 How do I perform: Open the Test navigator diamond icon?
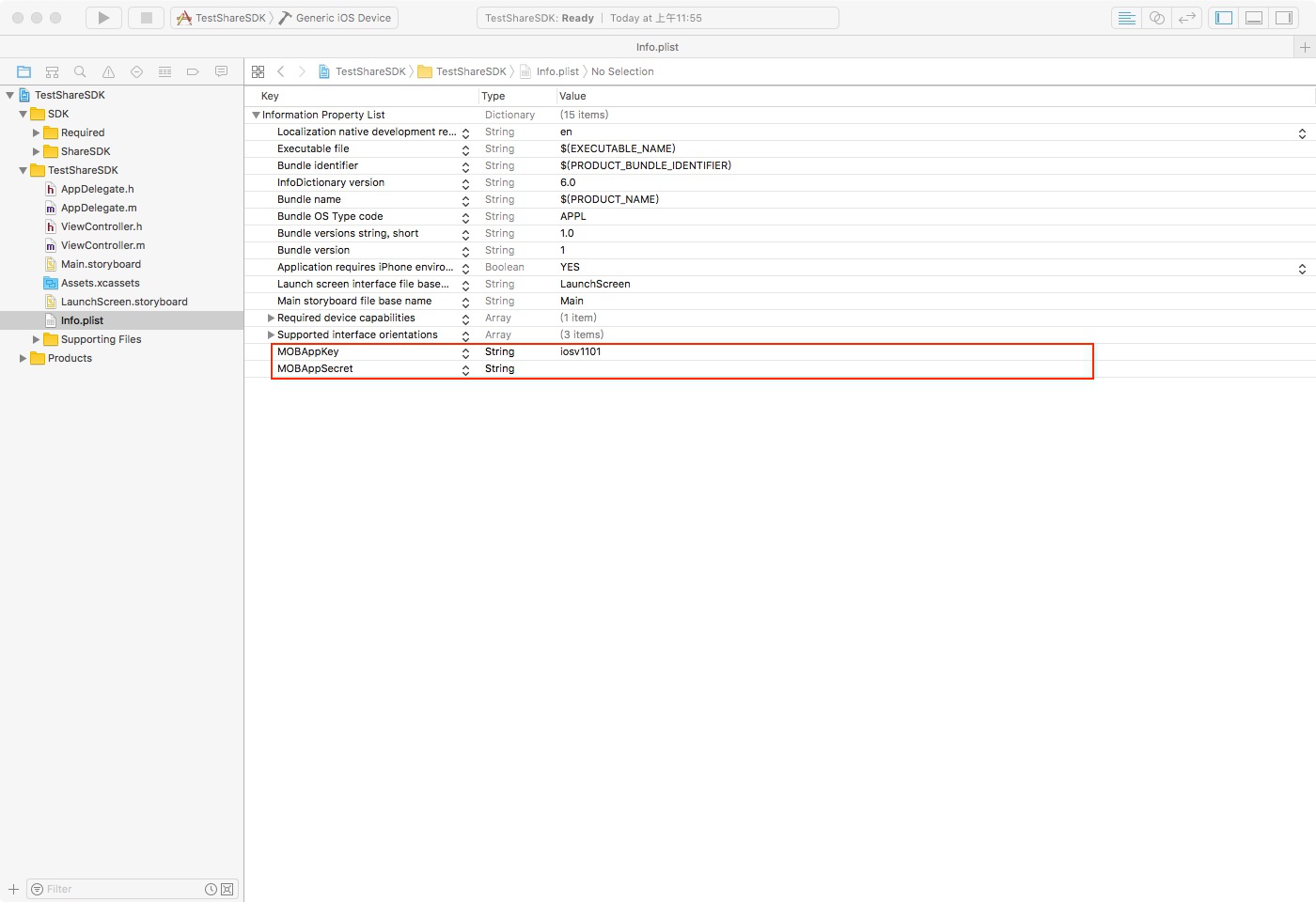tap(136, 71)
